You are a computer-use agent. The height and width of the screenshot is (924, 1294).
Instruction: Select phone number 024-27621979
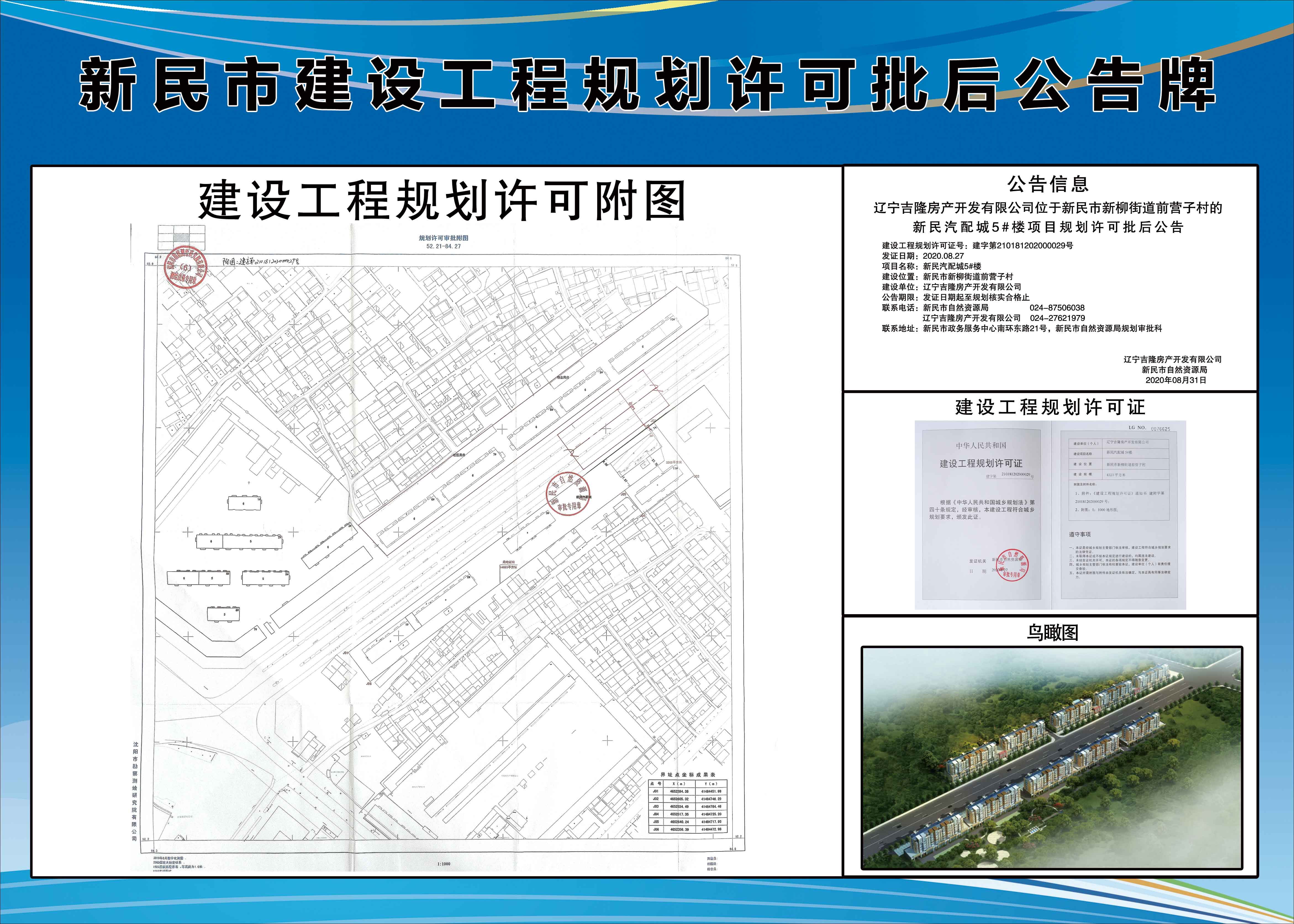1057,318
